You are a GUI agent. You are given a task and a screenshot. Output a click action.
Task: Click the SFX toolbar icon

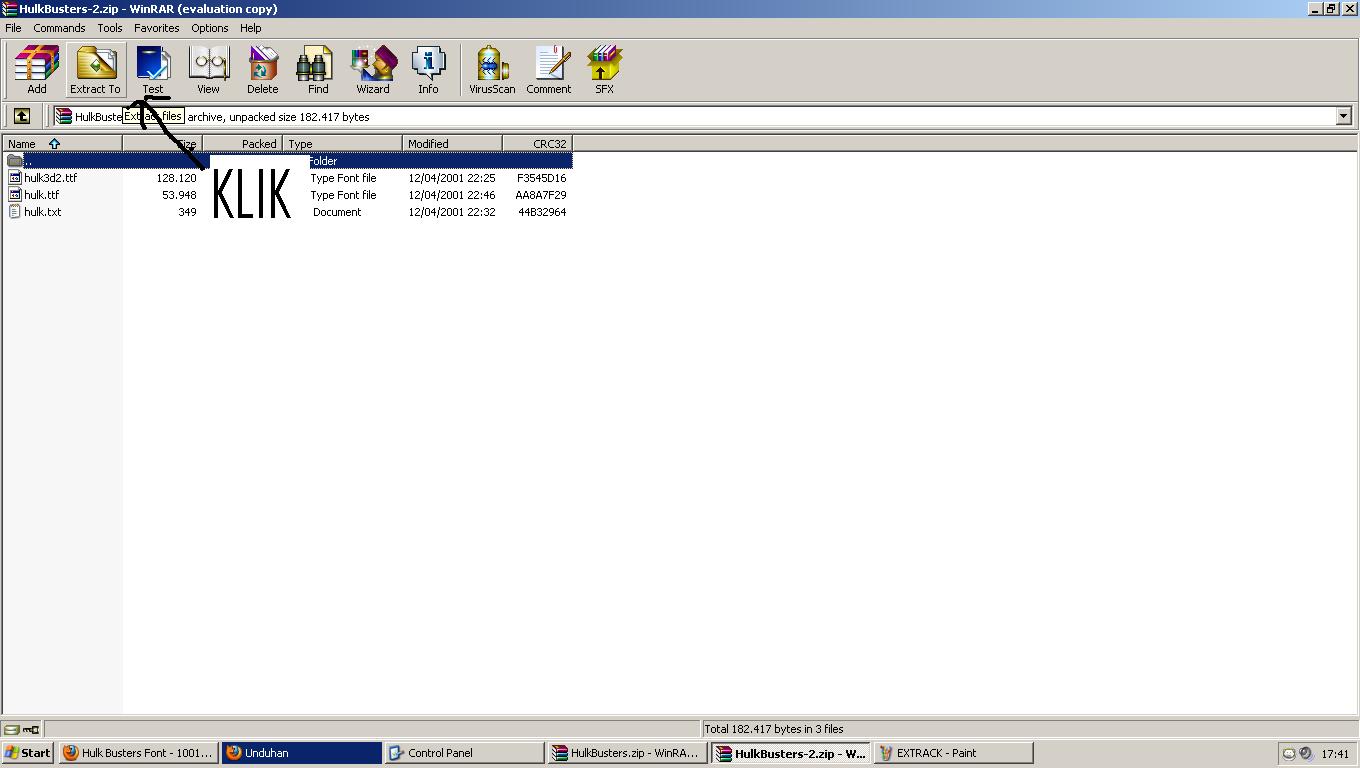pyautogui.click(x=604, y=69)
